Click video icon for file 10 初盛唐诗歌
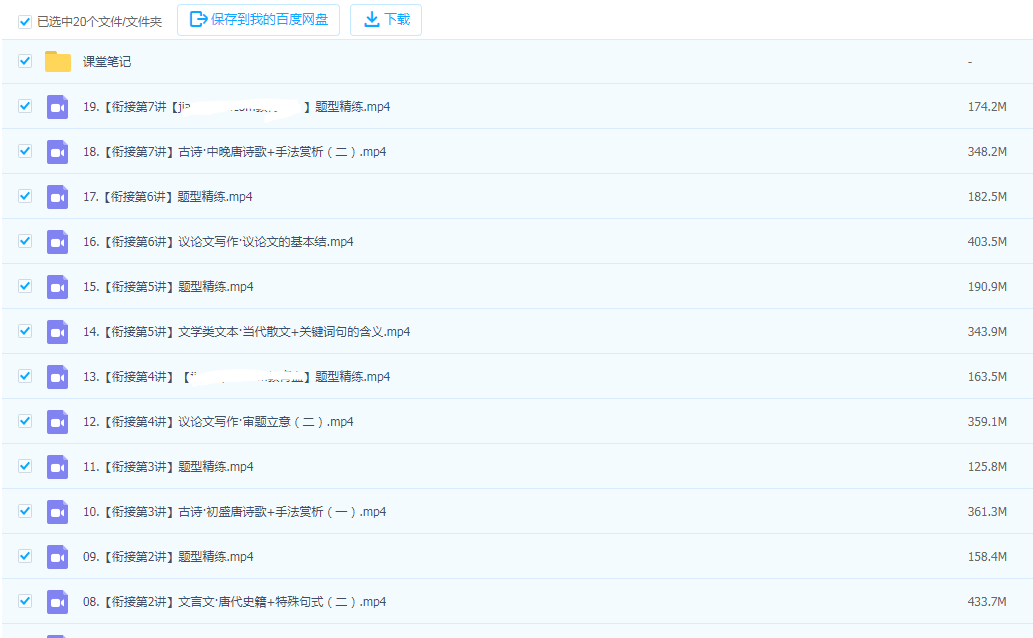 click(x=58, y=512)
